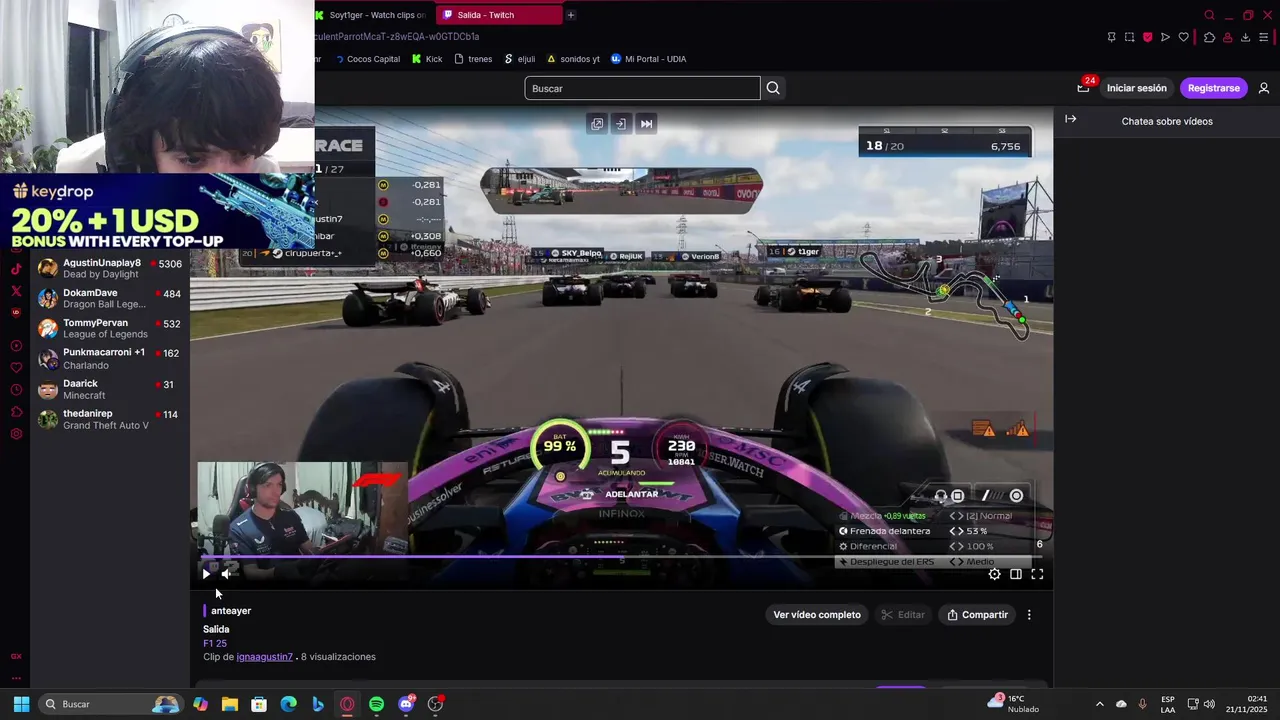Click the middle video overlay icon

(x=621, y=124)
